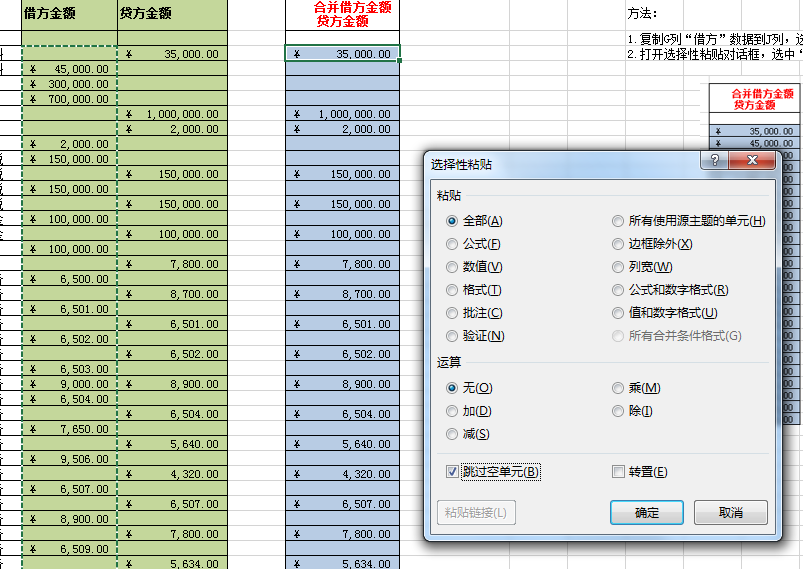803x569 pixels.
Task: Click the red 合并借方金额 header above the right sample table
Action: (x=755, y=99)
